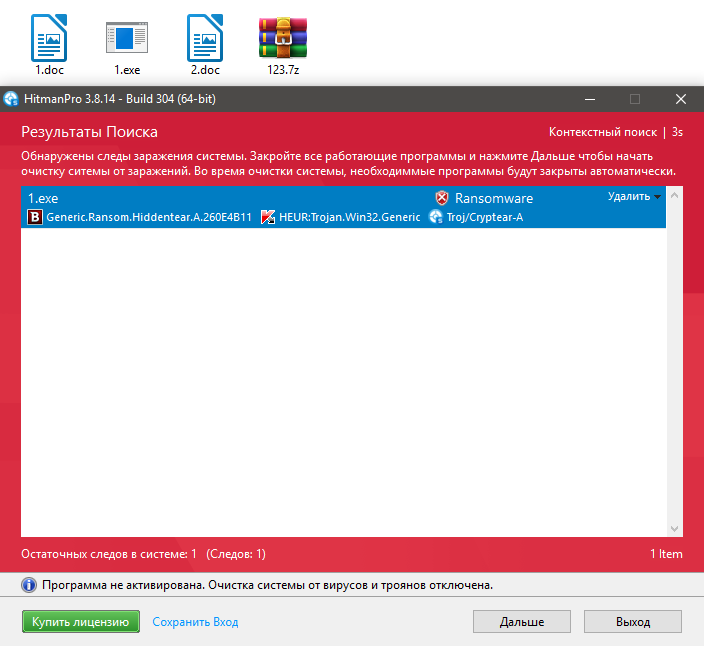The height and width of the screenshot is (646, 704).
Task: Click the 3s scan time indicator
Action: (677, 132)
